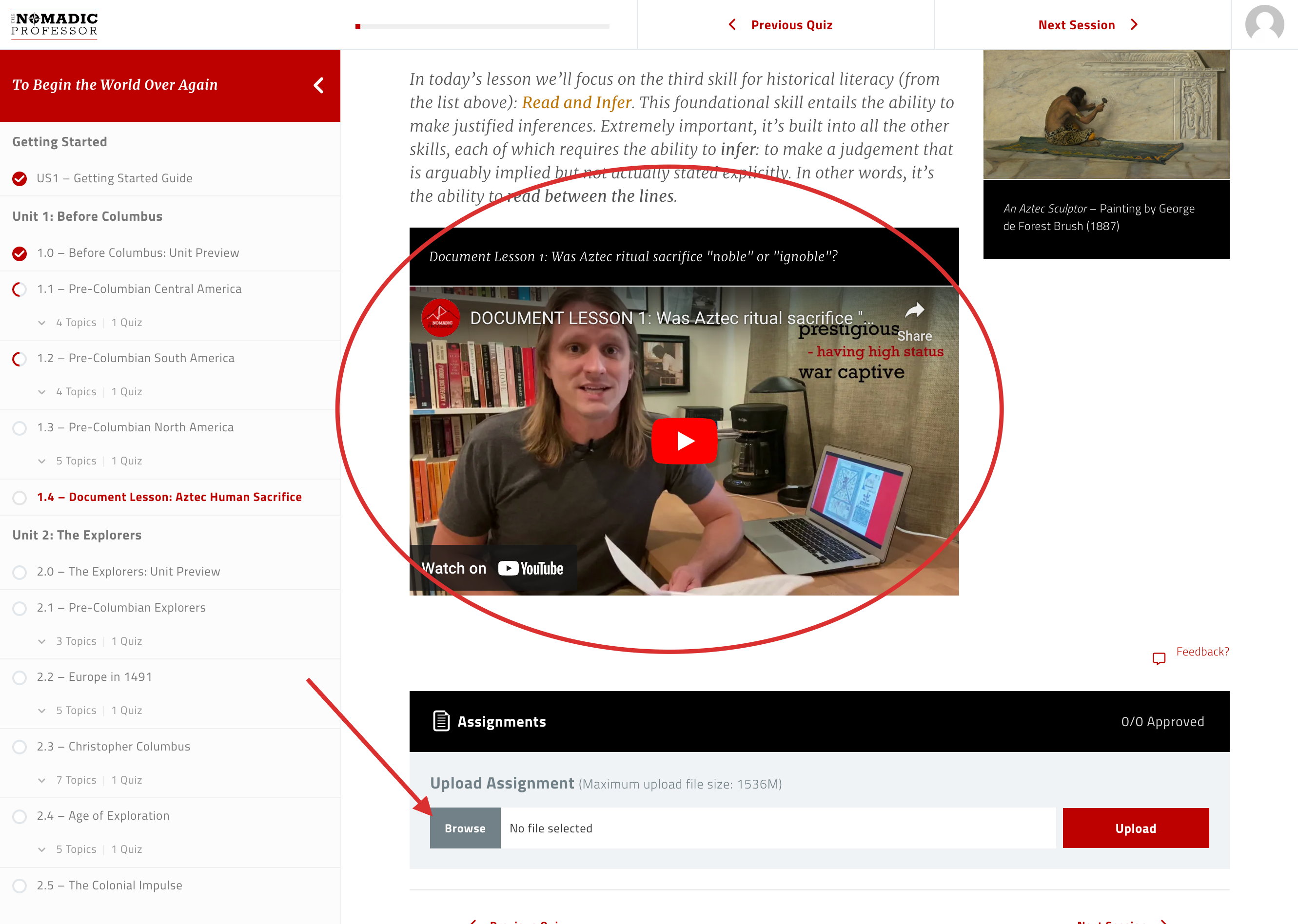Open lesson 2.3 Christopher Columbus

[x=113, y=746]
